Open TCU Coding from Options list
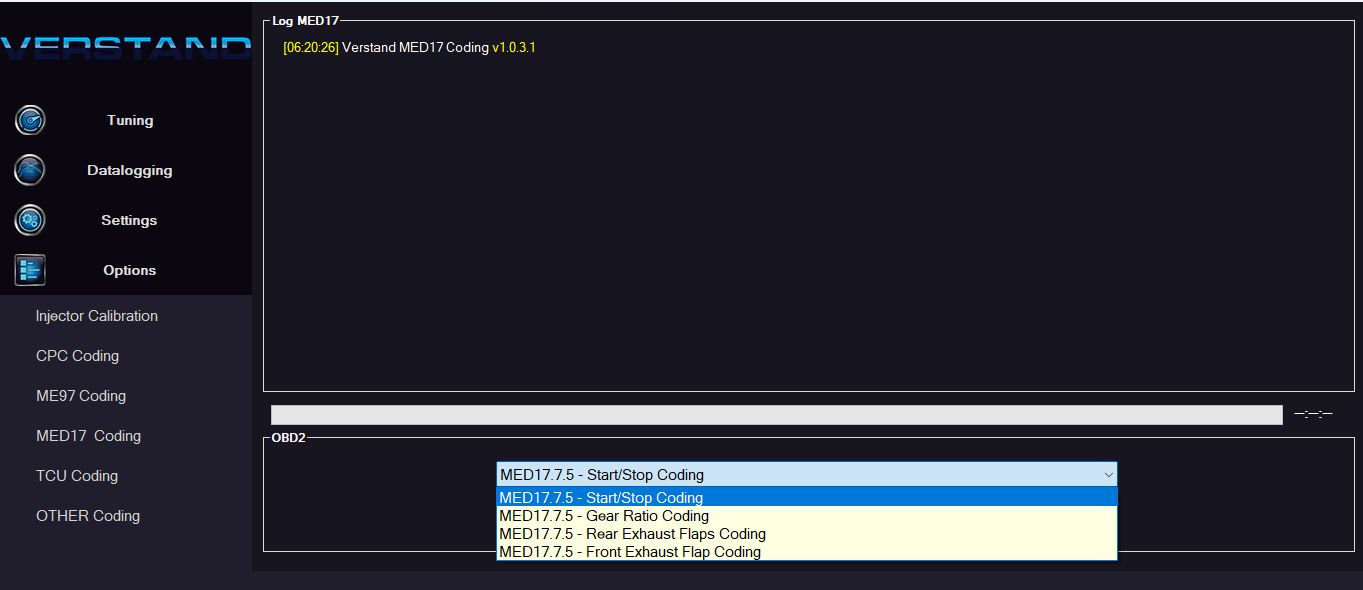Image resolution: width=1363 pixels, height=590 pixels. [x=77, y=476]
